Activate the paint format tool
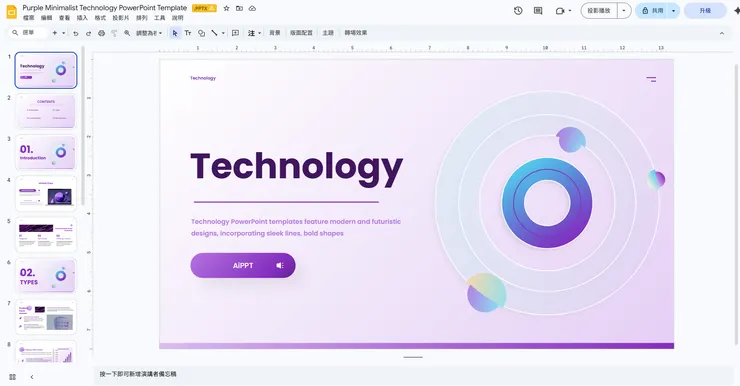740x386 pixels. coord(114,33)
